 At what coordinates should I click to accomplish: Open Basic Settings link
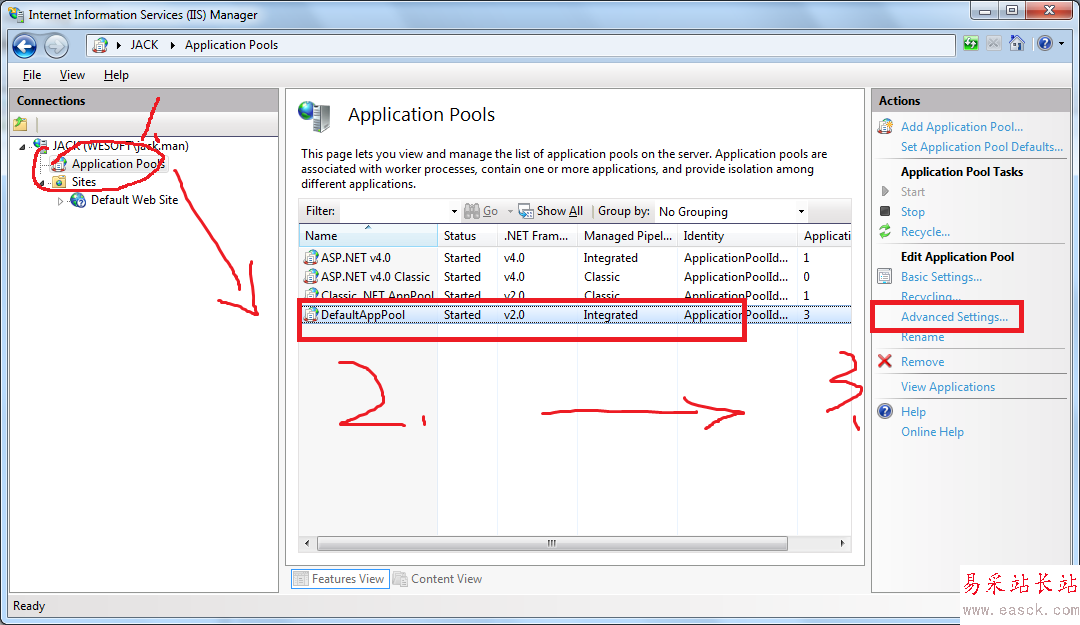(941, 277)
